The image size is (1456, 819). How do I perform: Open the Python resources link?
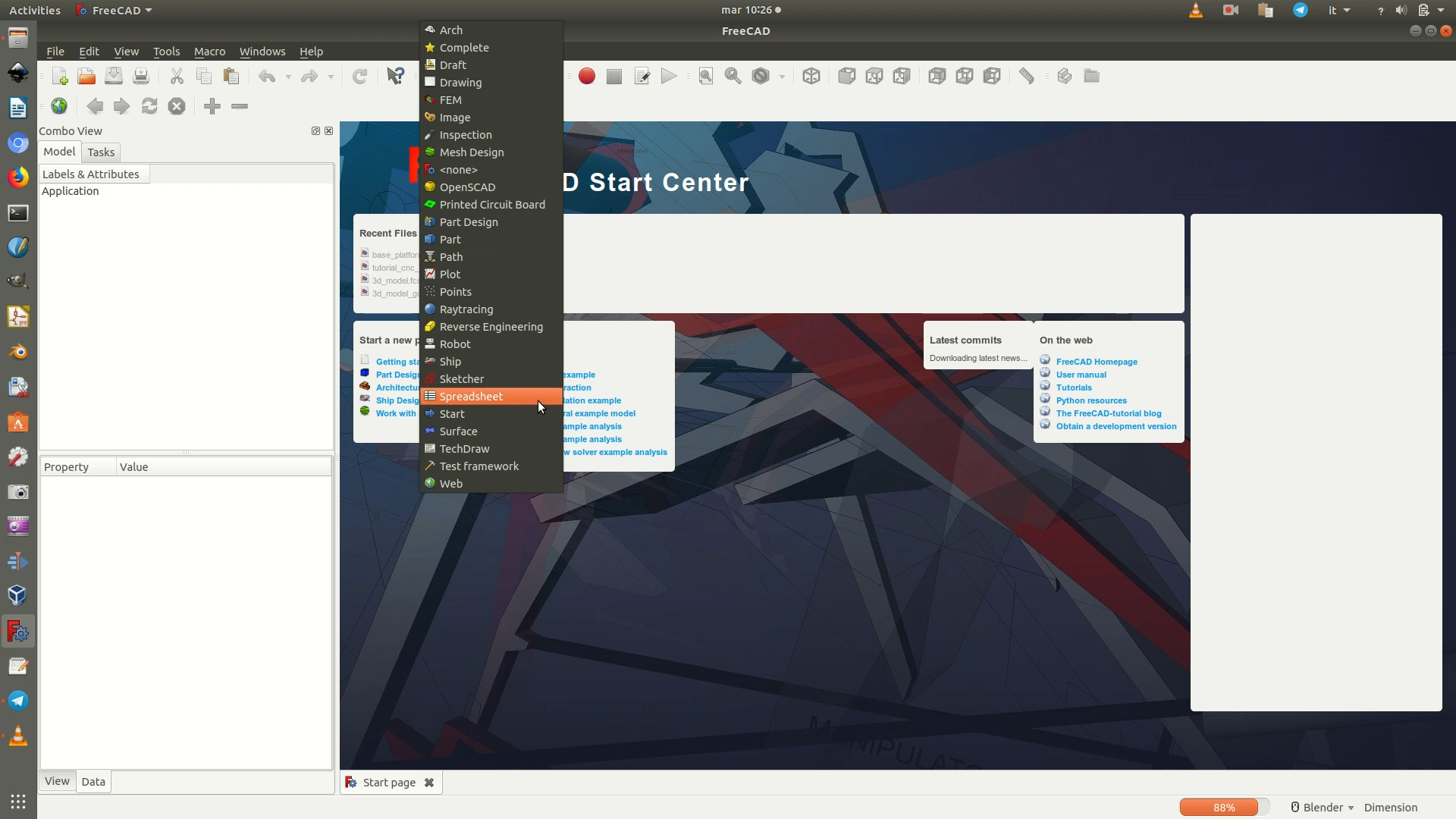[x=1091, y=400]
